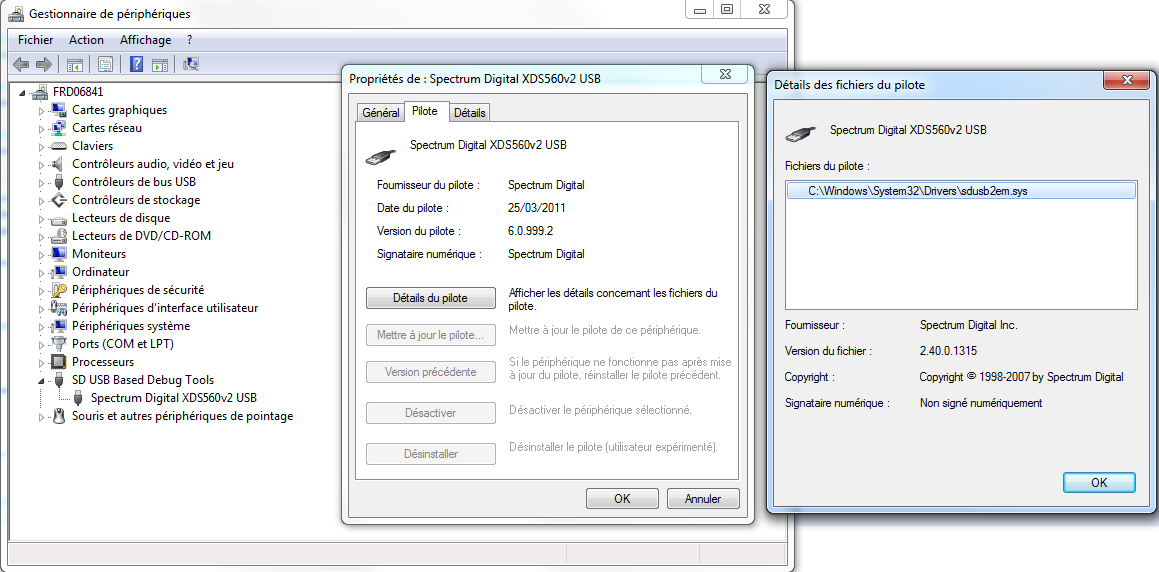
Task: Switch to the Général tab
Action: (x=381, y=113)
